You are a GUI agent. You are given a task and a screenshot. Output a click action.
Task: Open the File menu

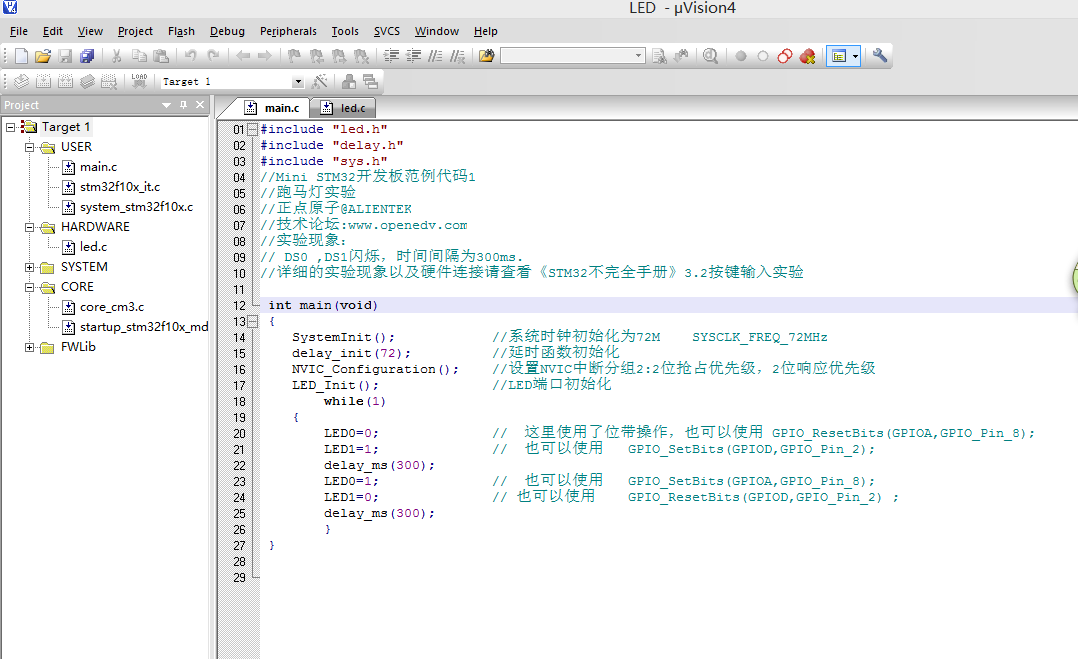pos(19,31)
